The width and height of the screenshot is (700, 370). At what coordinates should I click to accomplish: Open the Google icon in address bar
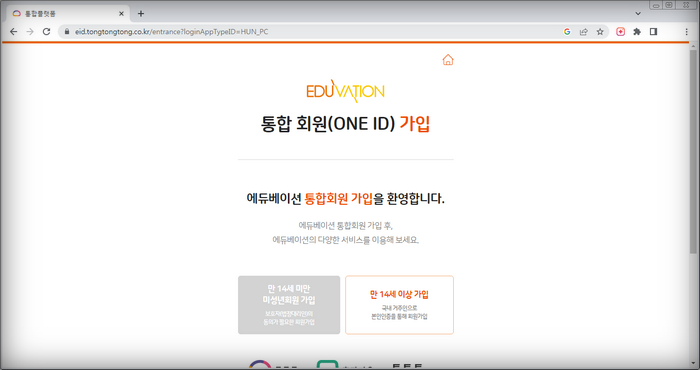pos(567,32)
